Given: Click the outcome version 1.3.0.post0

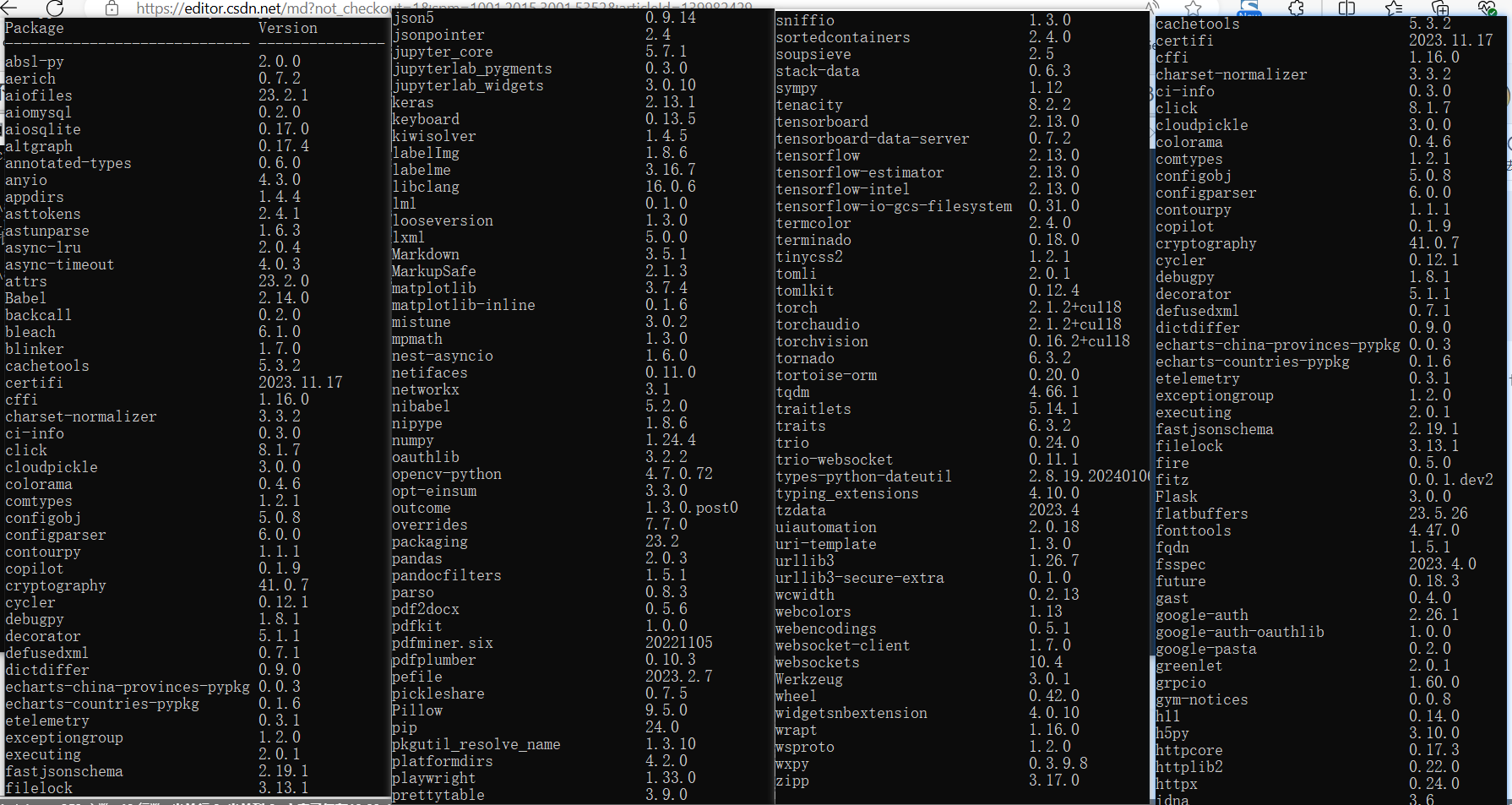Looking at the screenshot, I should pos(692,508).
